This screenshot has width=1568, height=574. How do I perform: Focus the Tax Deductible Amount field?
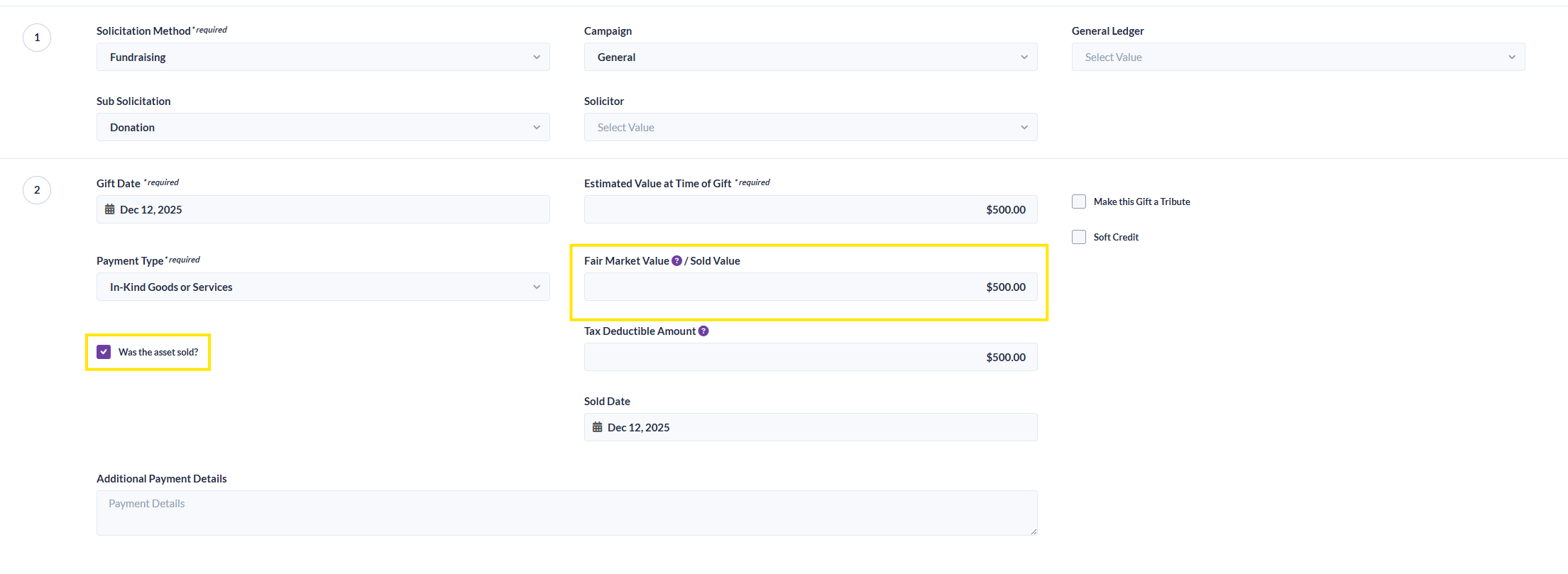[x=810, y=358]
